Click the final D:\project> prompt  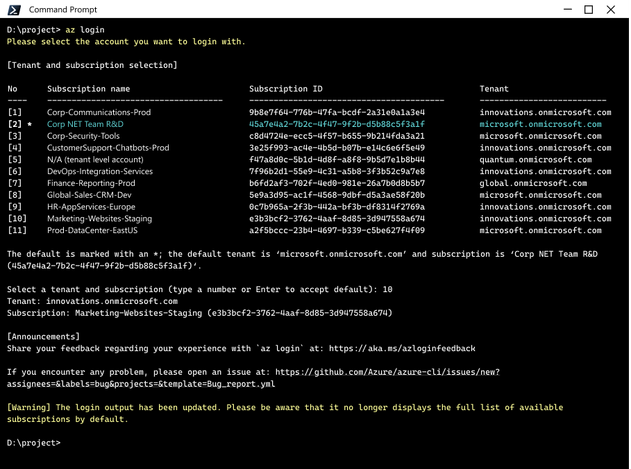[x=34, y=443]
